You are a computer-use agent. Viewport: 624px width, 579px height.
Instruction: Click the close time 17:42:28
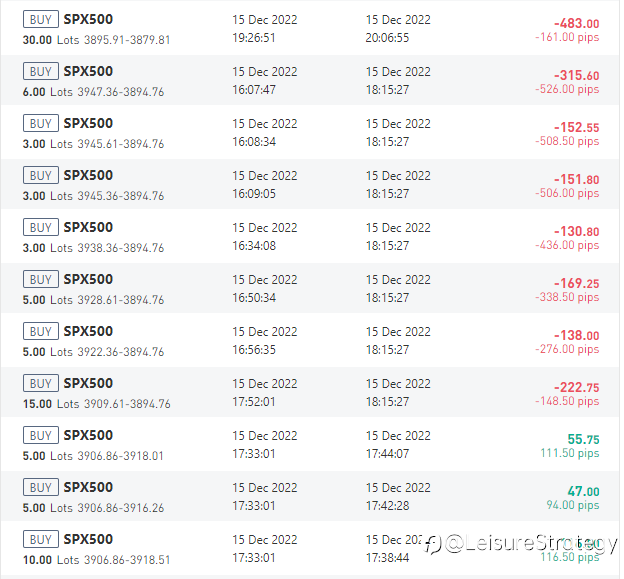[387, 506]
